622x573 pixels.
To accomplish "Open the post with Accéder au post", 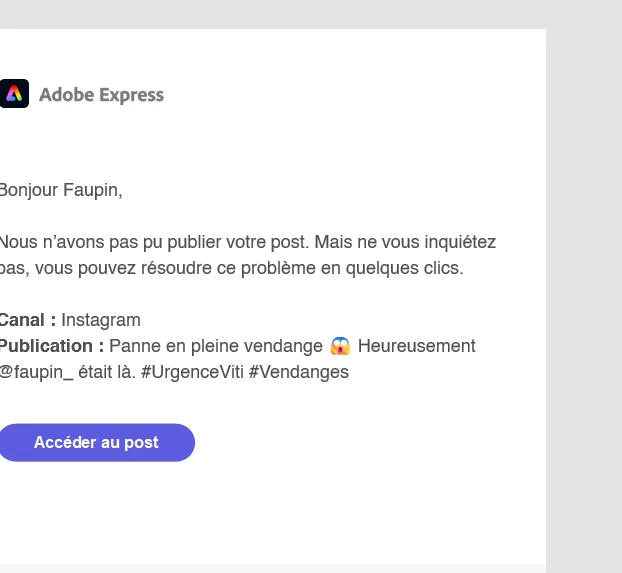I will [96, 442].
